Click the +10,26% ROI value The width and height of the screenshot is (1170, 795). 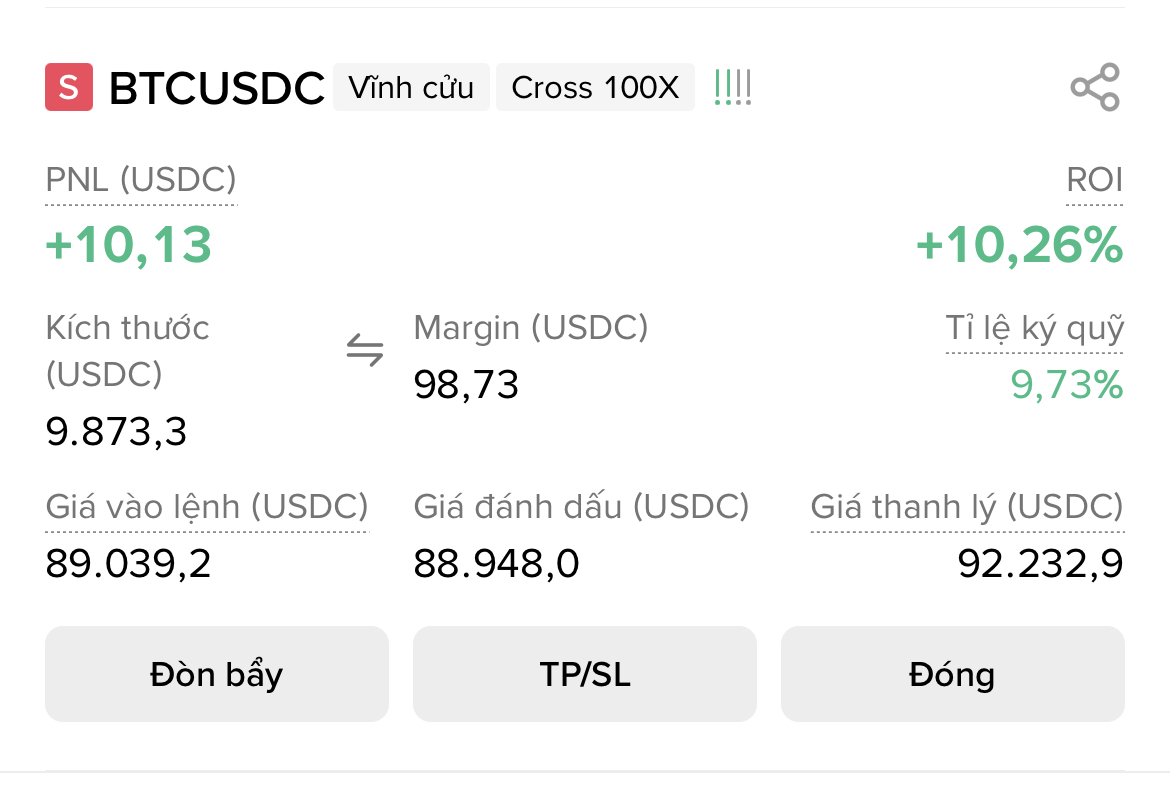(1019, 246)
